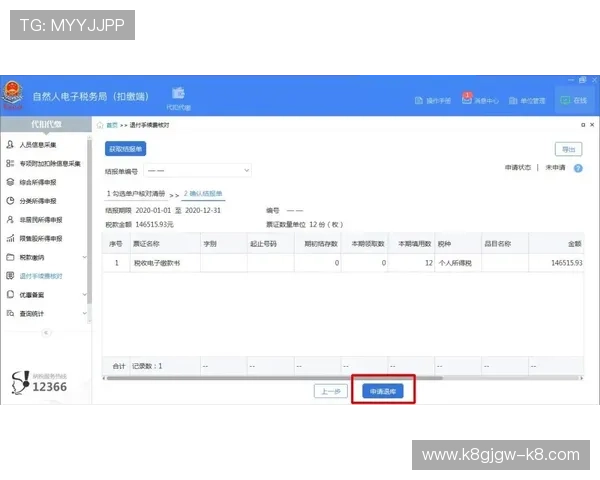The image size is (600, 480).
Task: Click the 上一步 button
Action: 331,392
